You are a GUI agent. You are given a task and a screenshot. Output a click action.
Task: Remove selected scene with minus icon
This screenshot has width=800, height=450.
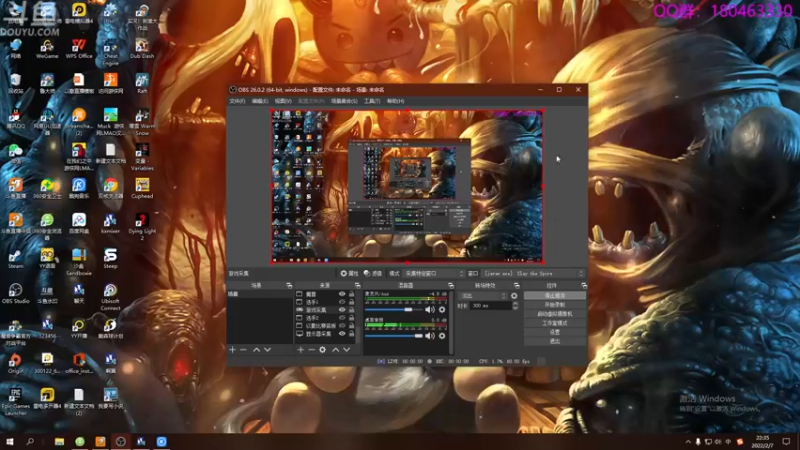tap(243, 349)
